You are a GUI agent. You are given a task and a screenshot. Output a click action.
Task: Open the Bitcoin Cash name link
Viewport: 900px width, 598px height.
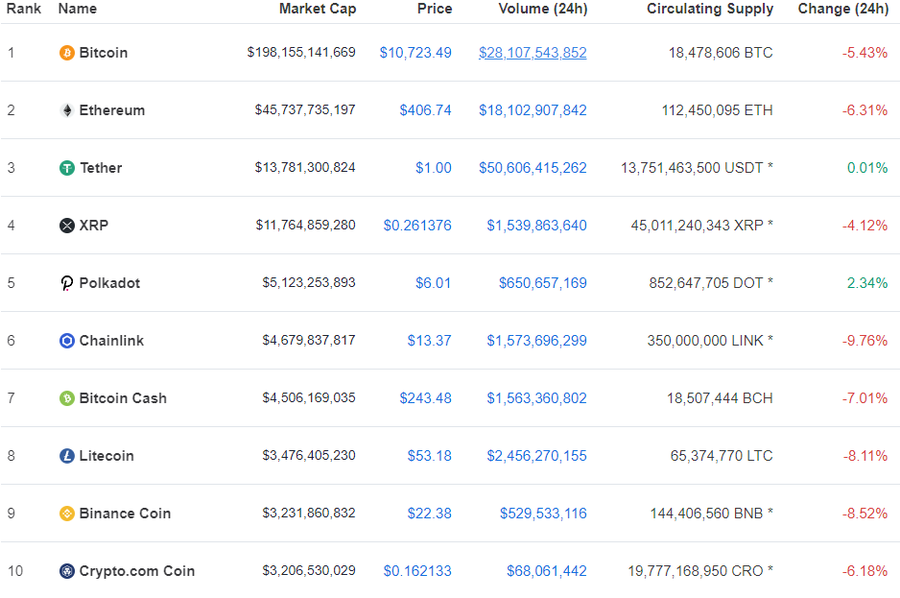[123, 398]
